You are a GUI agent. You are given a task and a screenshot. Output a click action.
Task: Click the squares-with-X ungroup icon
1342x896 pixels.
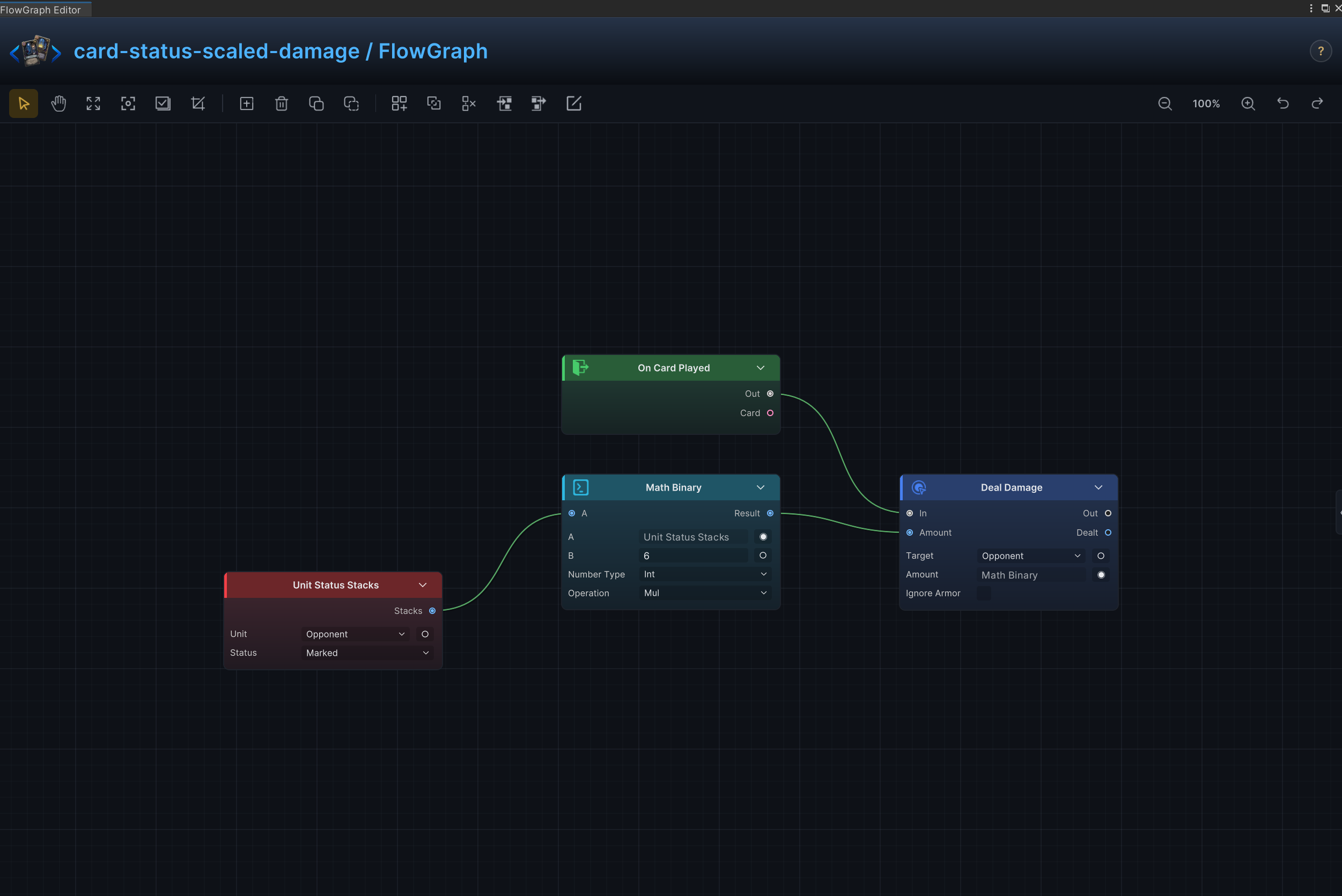(x=469, y=103)
